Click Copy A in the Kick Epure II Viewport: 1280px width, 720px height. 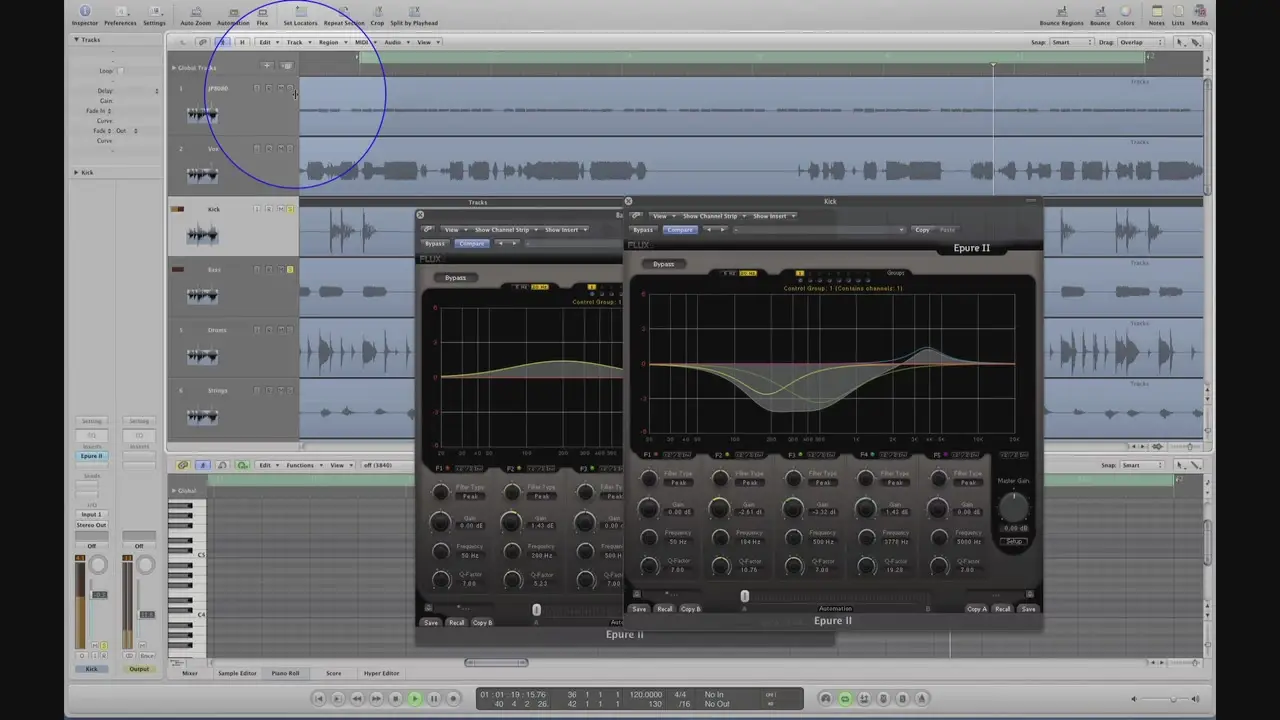[x=976, y=609]
